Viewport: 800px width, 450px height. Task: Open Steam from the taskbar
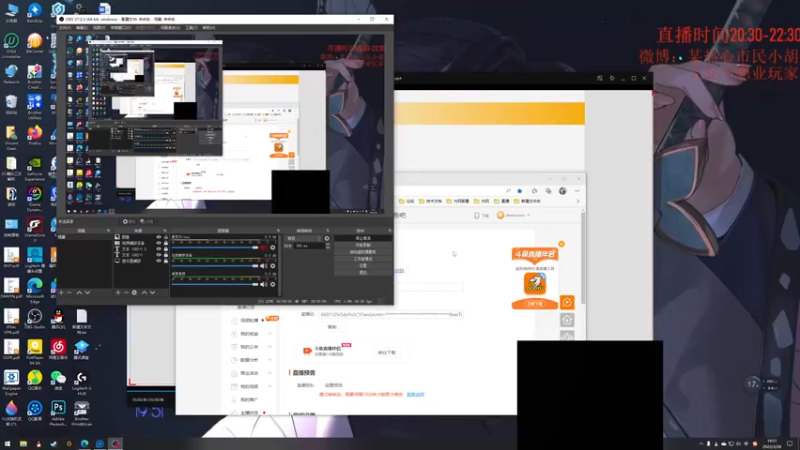pos(54,444)
